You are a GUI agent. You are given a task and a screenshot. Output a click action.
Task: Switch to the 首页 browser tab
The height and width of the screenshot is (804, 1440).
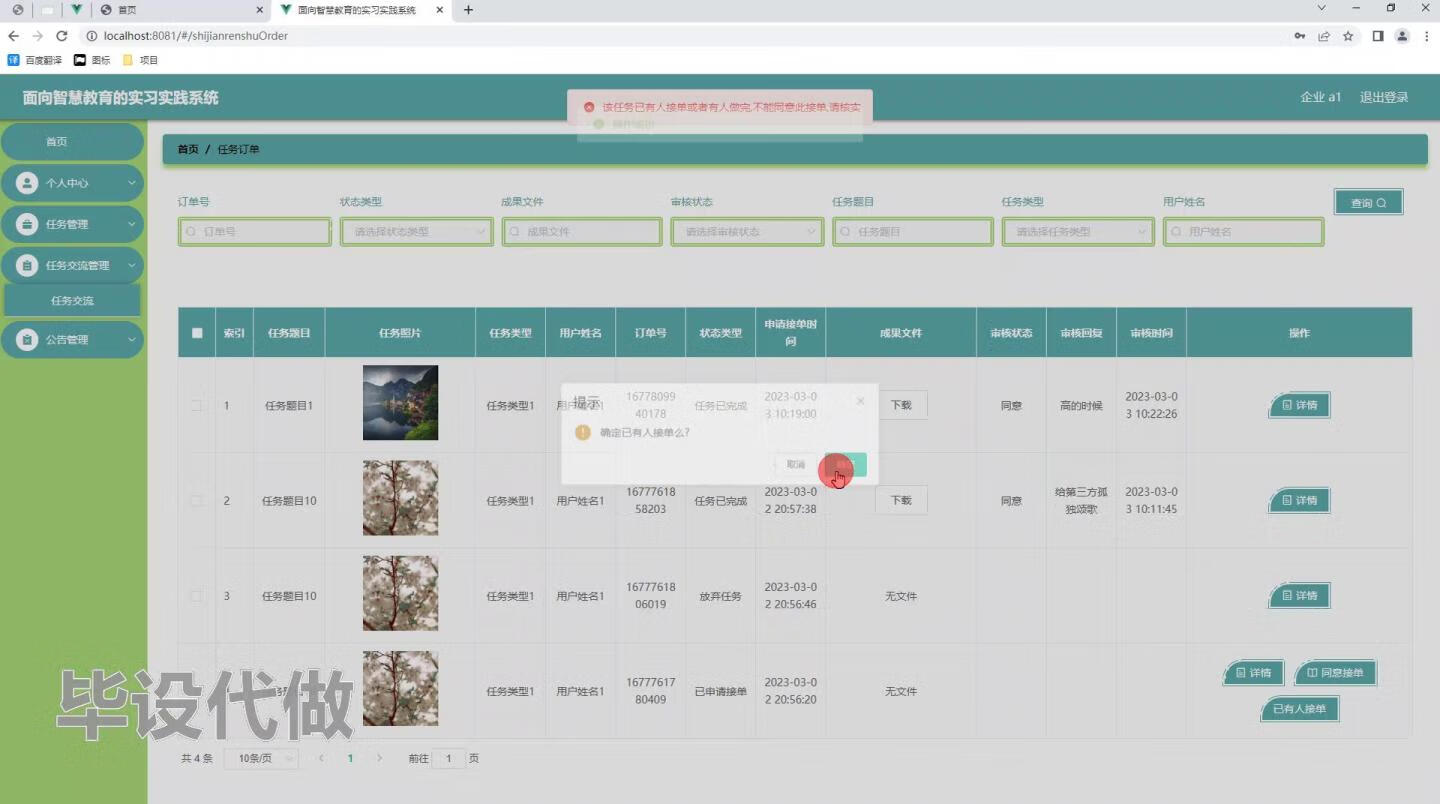pyautogui.click(x=180, y=10)
